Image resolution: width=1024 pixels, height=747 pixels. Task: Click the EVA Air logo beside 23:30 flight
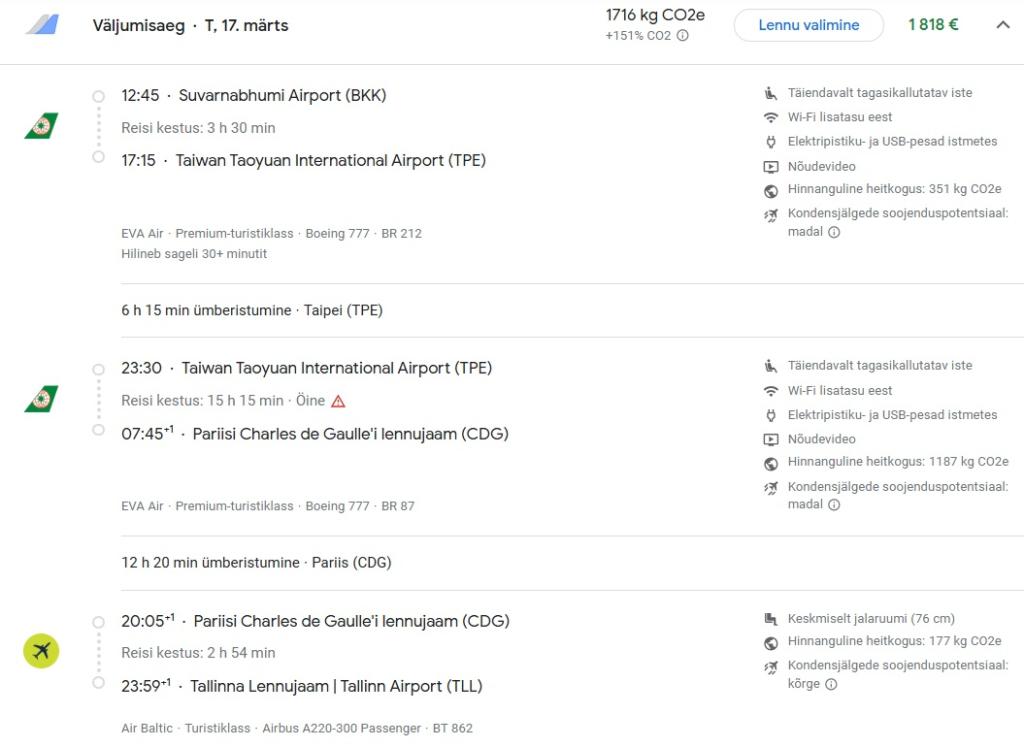(x=41, y=399)
